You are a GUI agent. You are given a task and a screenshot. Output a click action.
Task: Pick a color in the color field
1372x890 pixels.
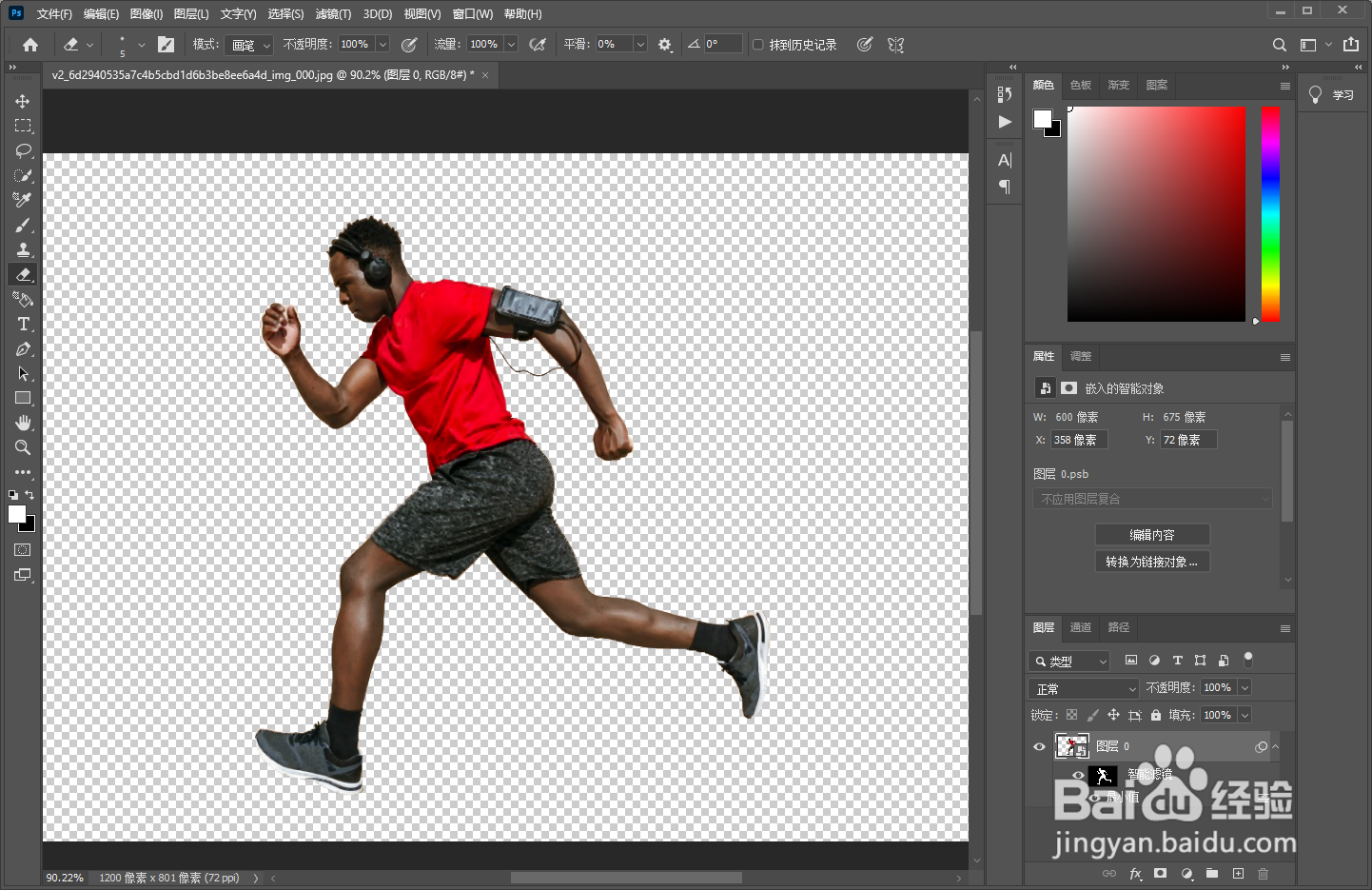tap(1156, 214)
